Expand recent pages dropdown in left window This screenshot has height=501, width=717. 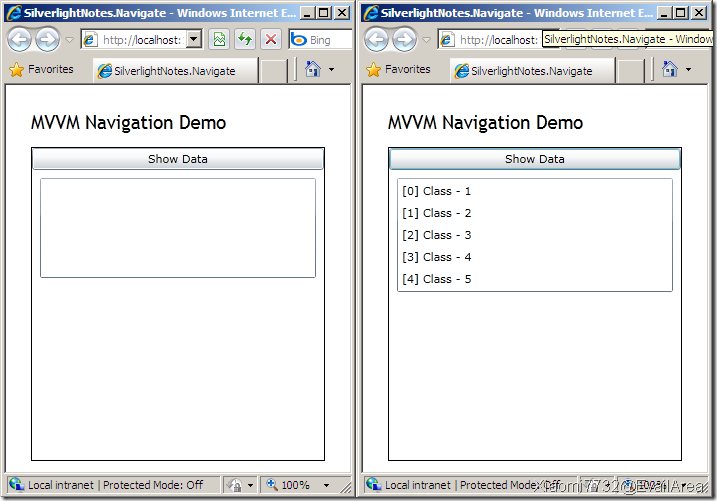(x=69, y=40)
